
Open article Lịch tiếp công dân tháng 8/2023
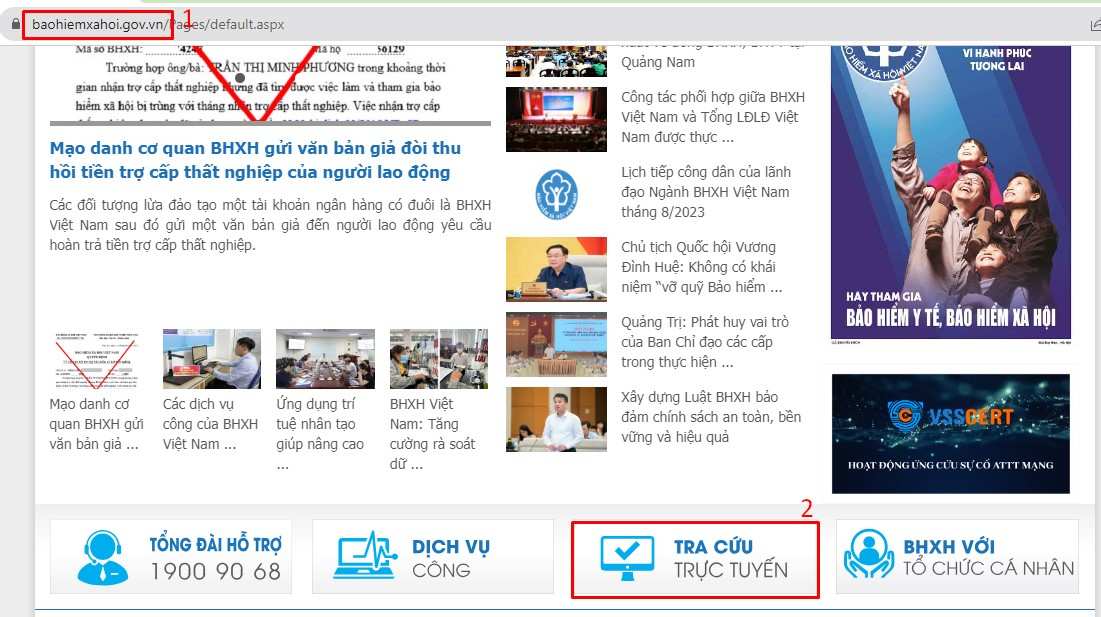point(706,192)
